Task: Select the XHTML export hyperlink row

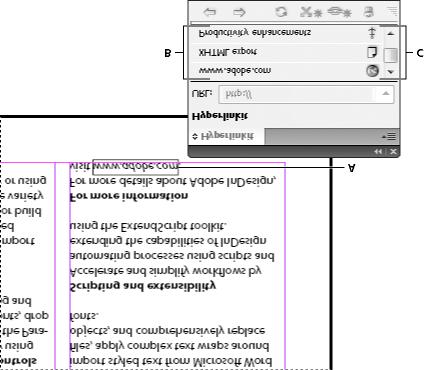Action: tap(286, 52)
